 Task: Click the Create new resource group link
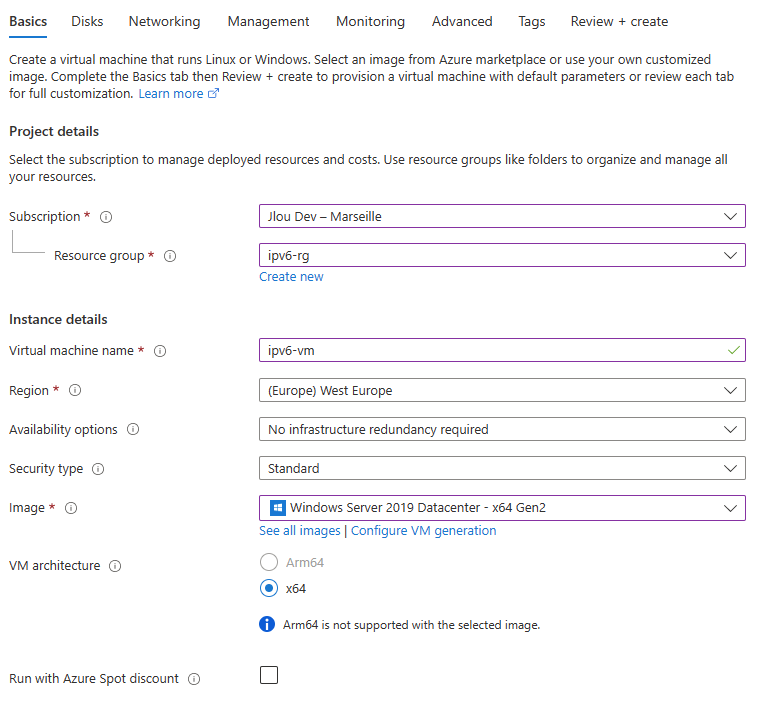point(291,277)
